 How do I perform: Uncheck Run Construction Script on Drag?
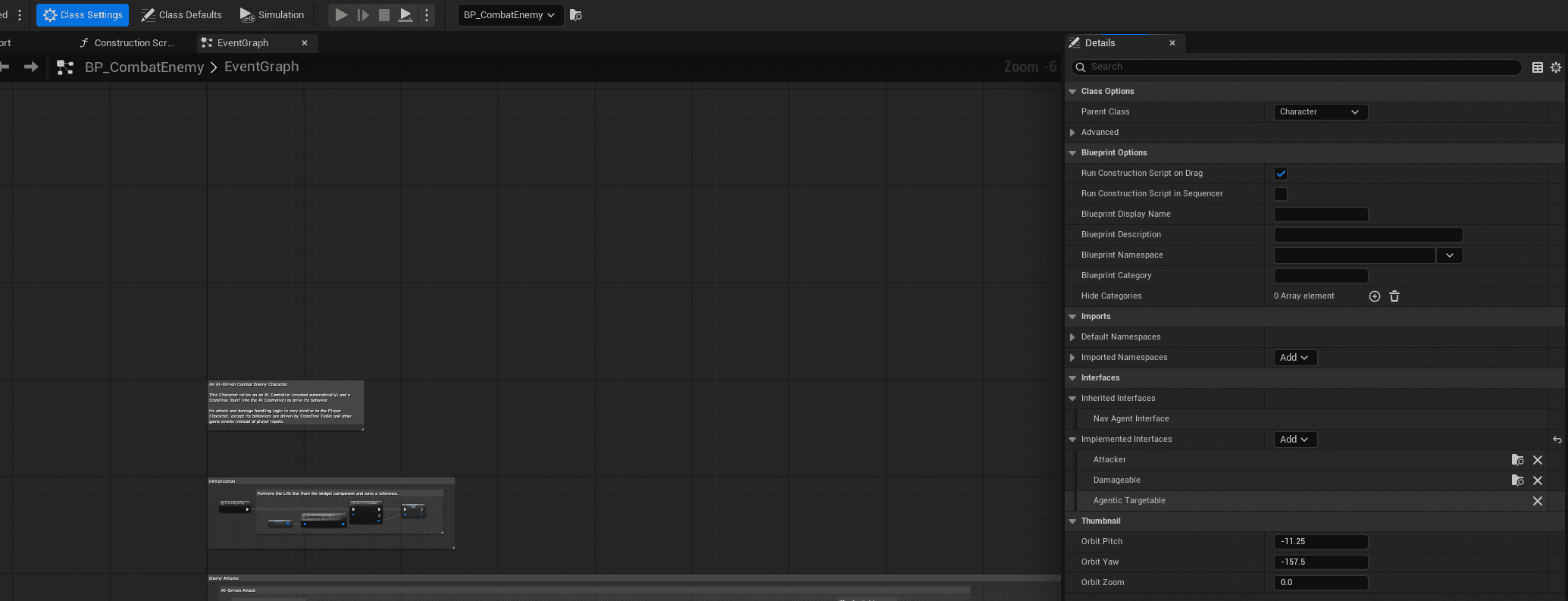(x=1281, y=174)
